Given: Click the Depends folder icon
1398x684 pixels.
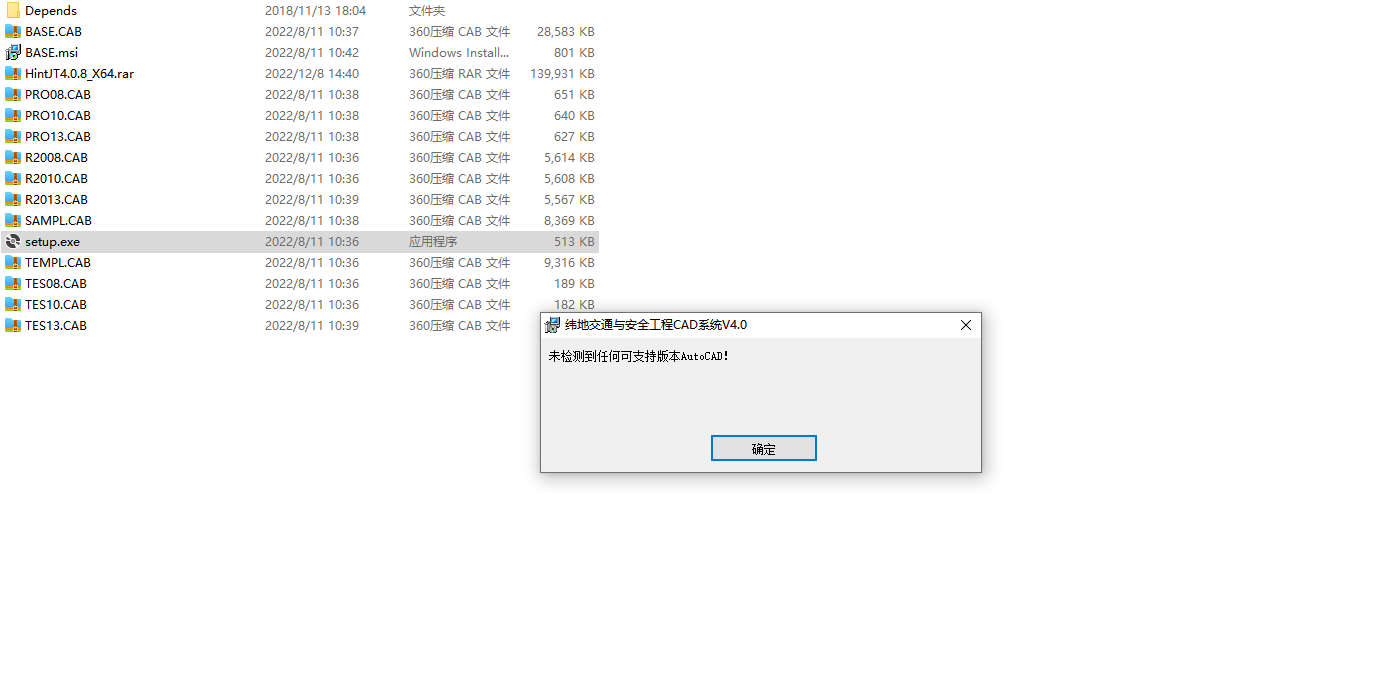Looking at the screenshot, I should click(13, 10).
